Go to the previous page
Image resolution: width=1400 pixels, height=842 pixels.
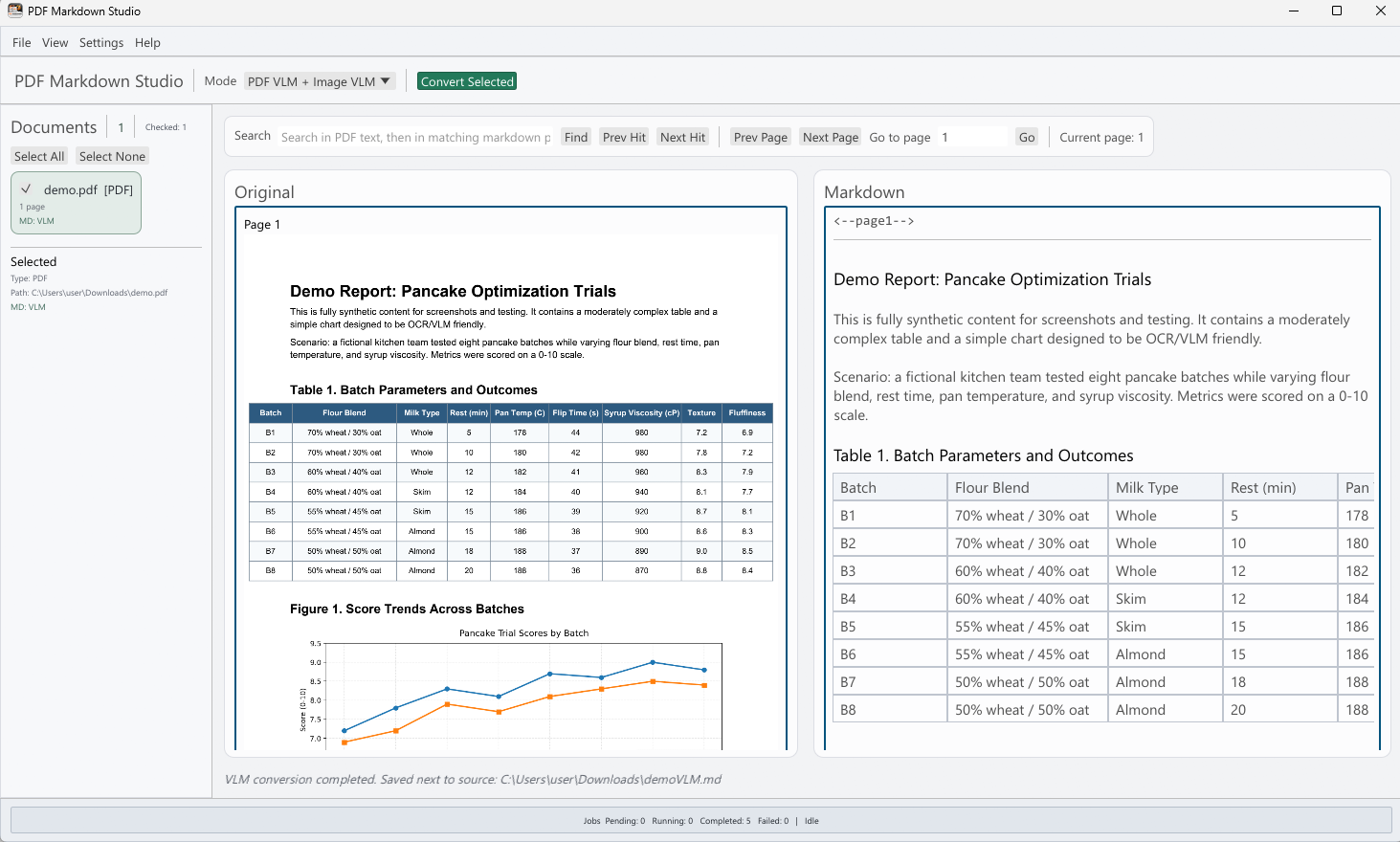point(760,136)
